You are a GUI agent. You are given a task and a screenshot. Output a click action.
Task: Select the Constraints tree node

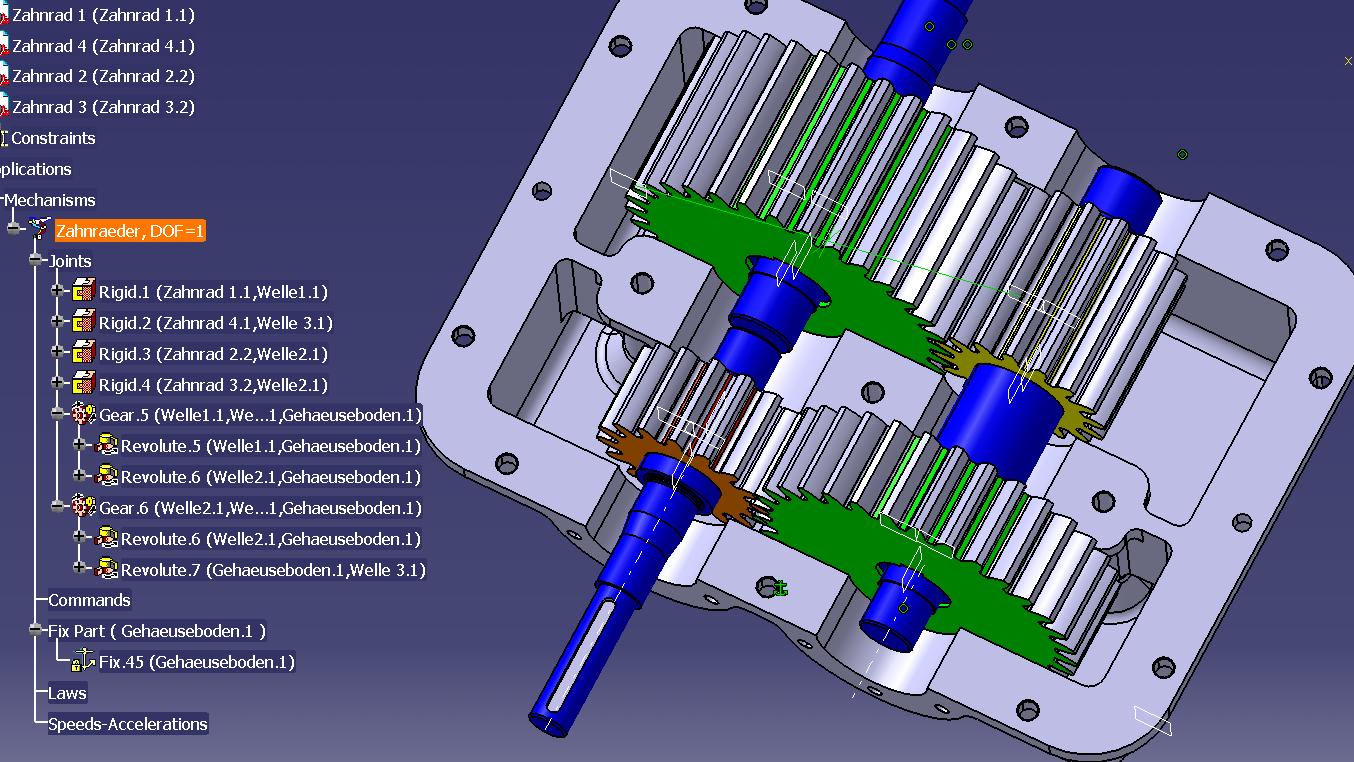[x=53, y=138]
